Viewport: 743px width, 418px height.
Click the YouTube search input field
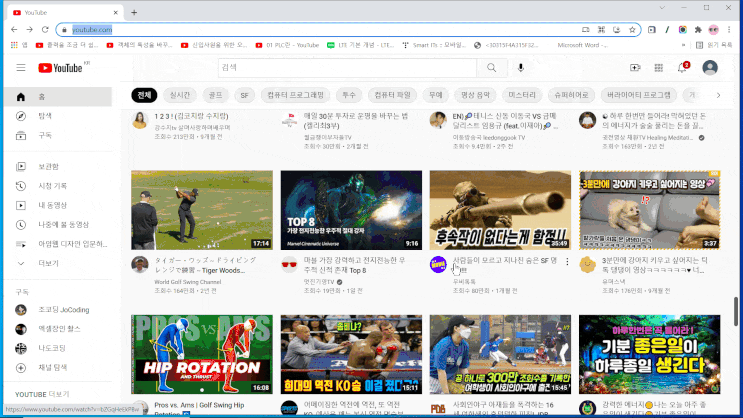pyautogui.click(x=347, y=68)
